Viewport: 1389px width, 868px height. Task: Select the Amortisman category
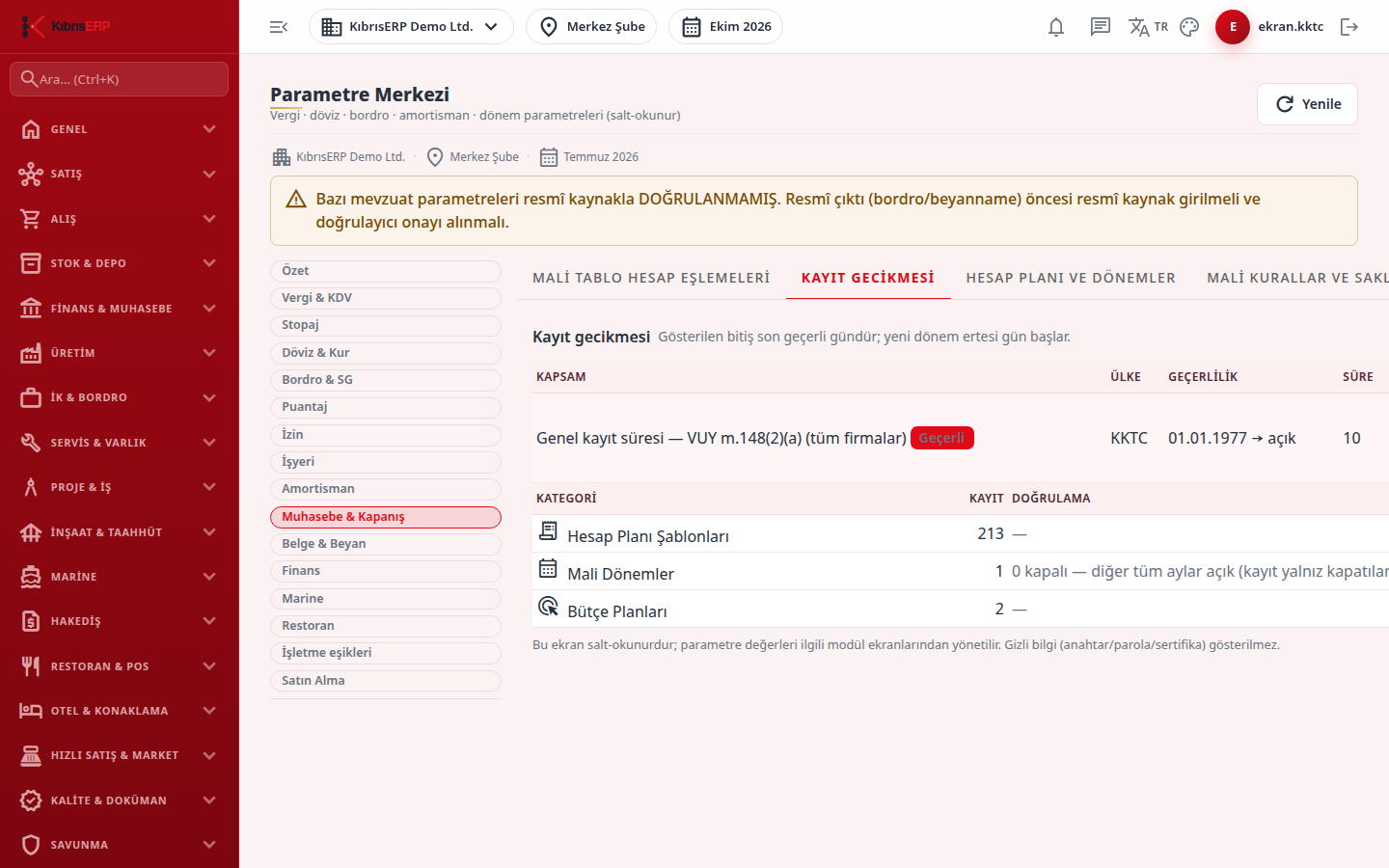pos(386,489)
